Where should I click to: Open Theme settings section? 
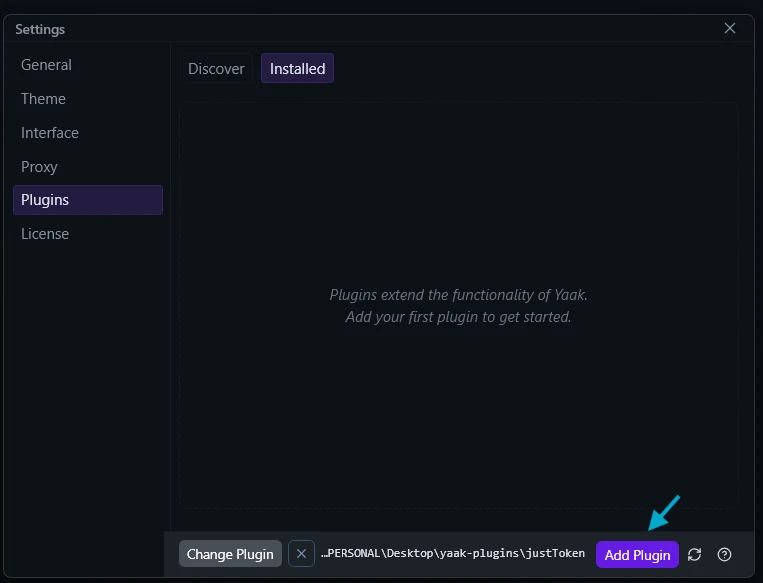click(88, 99)
